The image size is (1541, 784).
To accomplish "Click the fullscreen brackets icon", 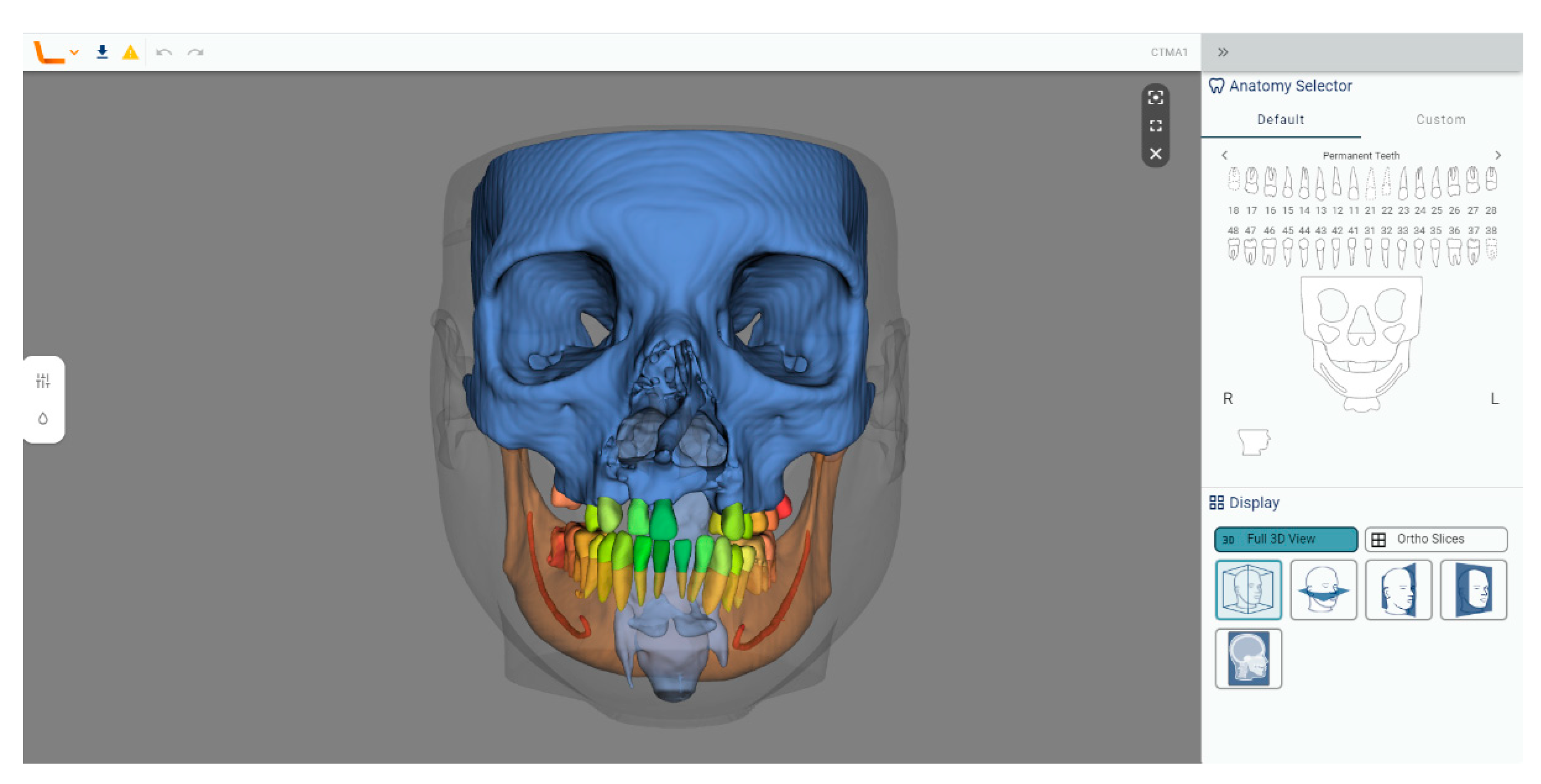I will (x=1155, y=126).
